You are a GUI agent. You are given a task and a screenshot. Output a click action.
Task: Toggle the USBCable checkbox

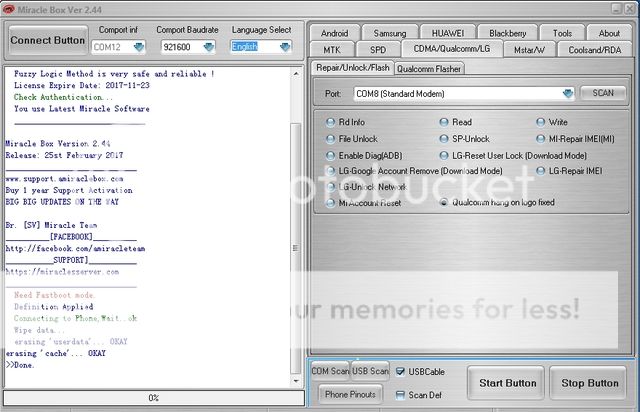click(401, 372)
